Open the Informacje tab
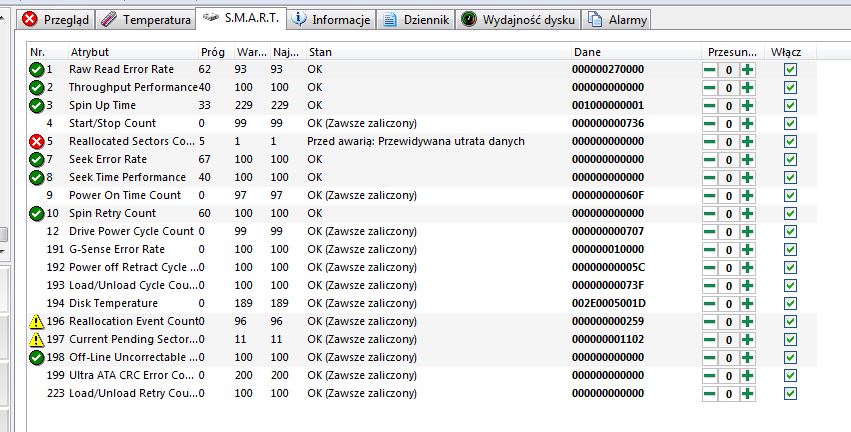 [x=331, y=20]
